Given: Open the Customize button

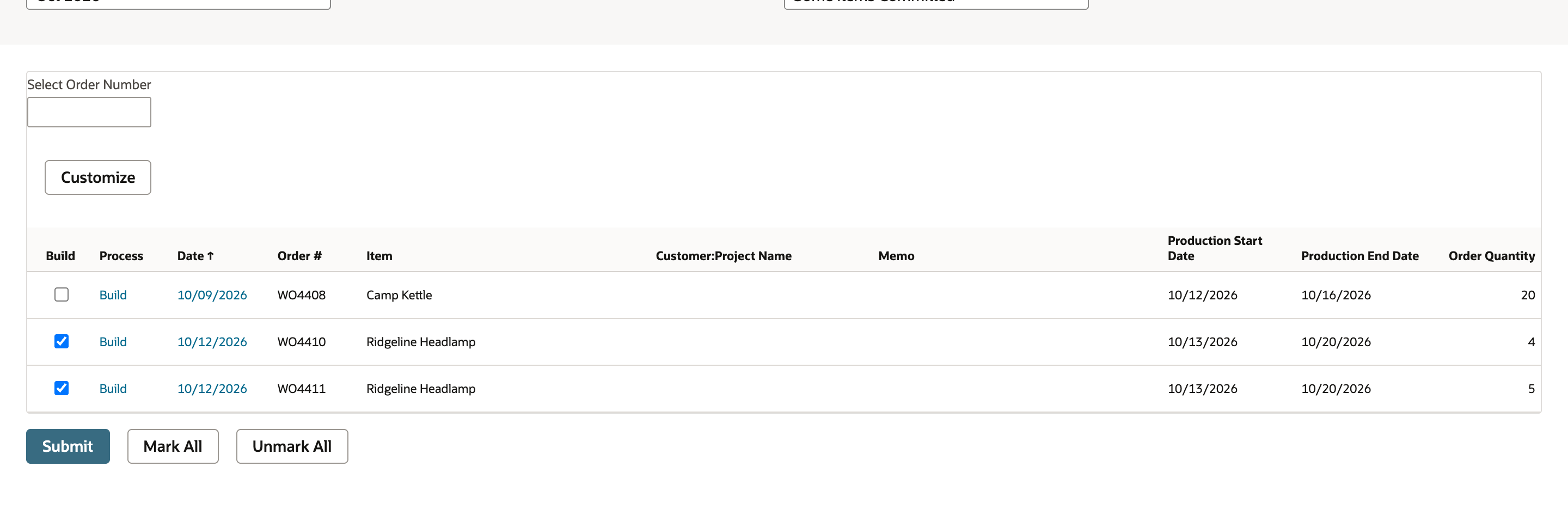Looking at the screenshot, I should click(98, 177).
